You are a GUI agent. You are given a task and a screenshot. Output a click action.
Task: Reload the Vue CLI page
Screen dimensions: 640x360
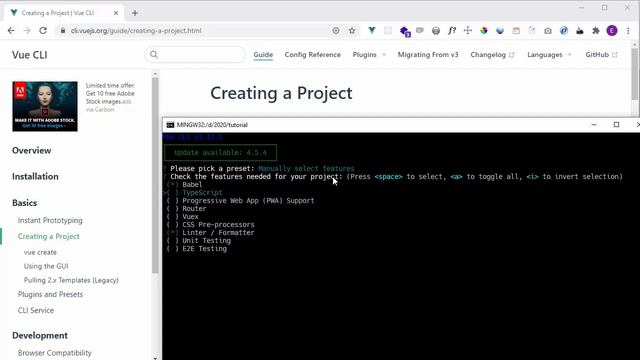tap(43, 31)
